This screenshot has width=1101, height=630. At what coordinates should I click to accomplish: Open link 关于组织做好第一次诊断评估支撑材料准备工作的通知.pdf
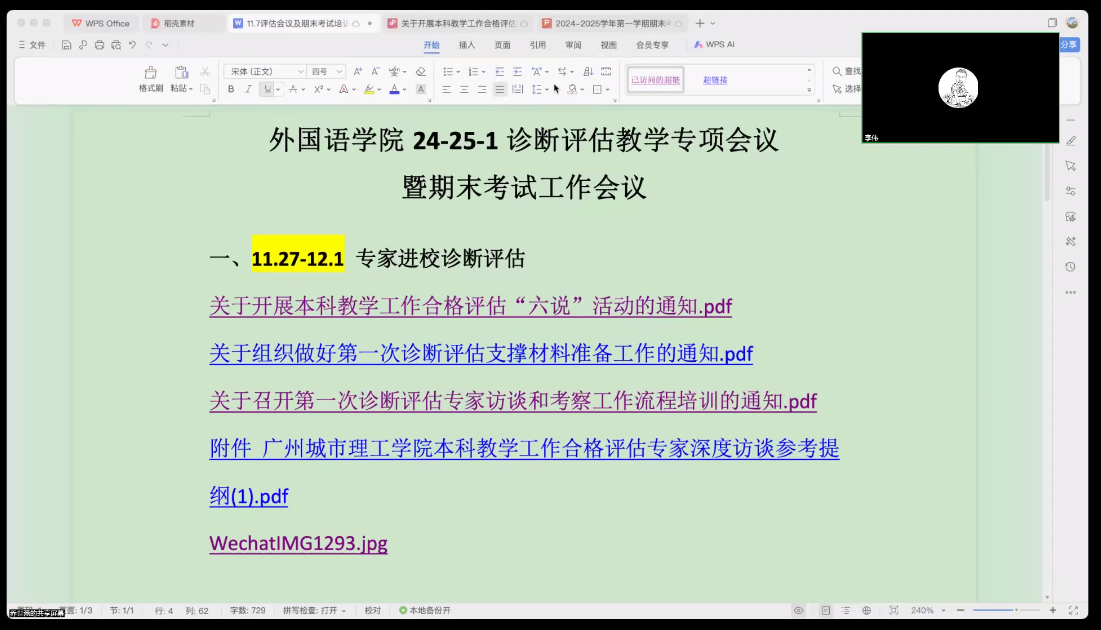pos(481,353)
